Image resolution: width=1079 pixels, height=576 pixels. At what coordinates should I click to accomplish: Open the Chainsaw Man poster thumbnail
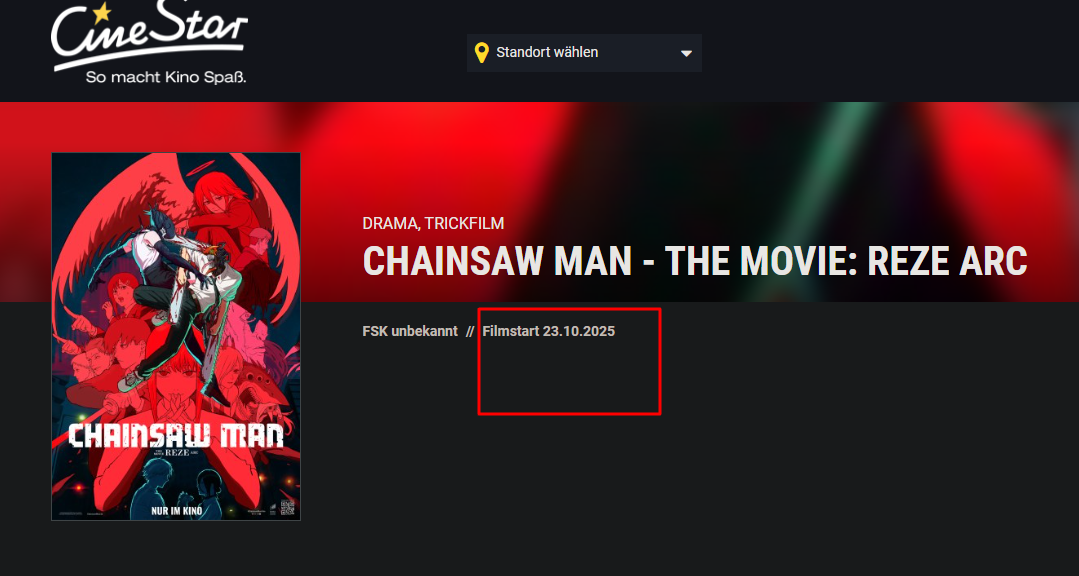coord(176,337)
